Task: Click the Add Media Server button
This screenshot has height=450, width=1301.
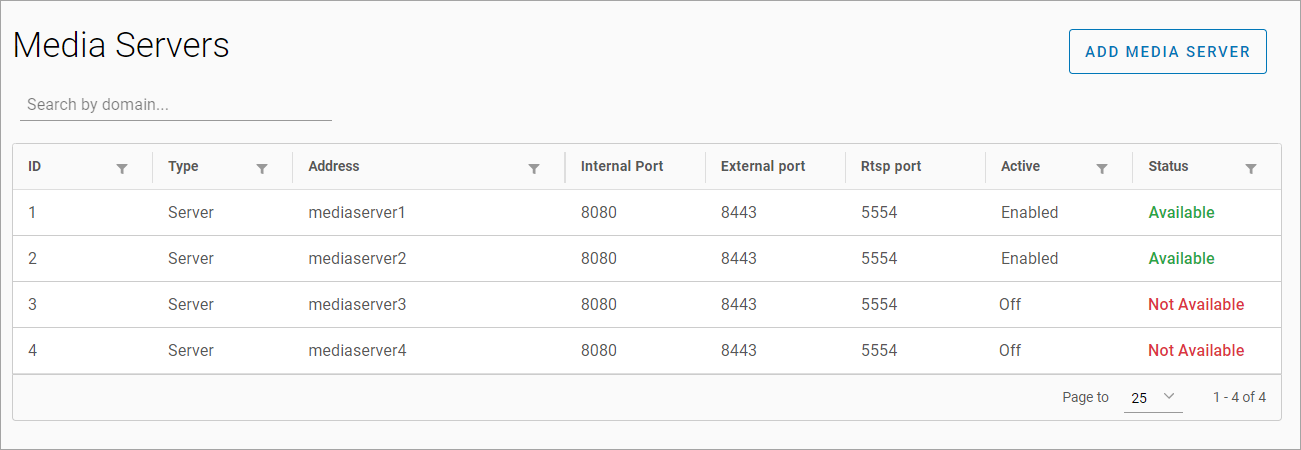Action: point(1167,52)
